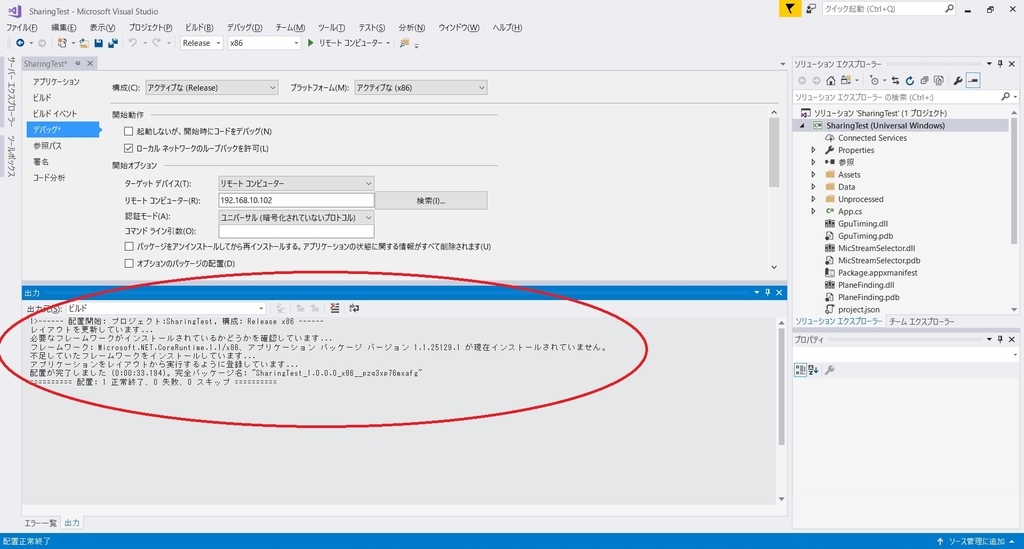Open the 構成 アクティブな (Release) dropdown
This screenshot has width=1024, height=549.
pos(212,87)
